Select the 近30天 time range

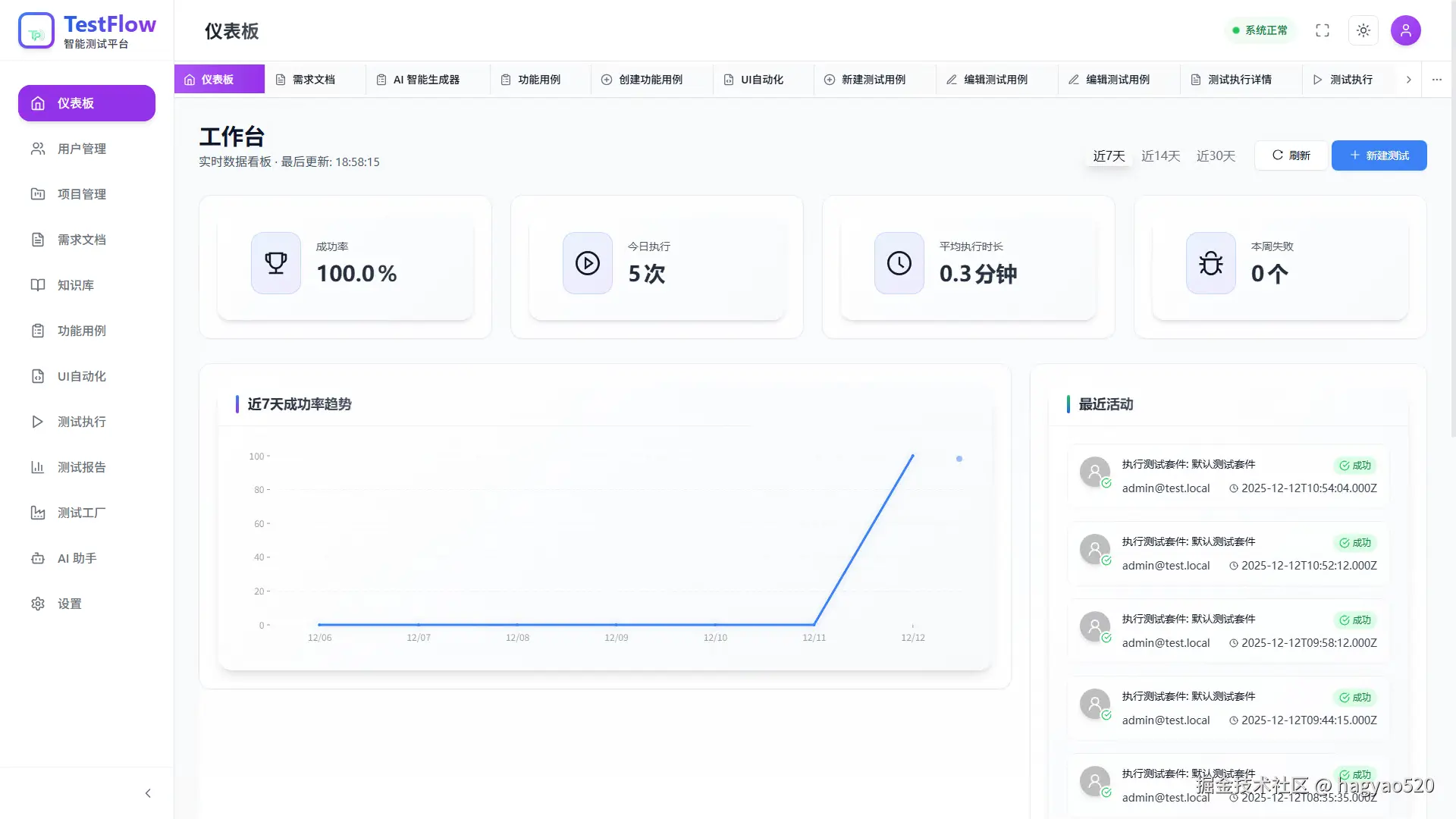coord(1216,155)
